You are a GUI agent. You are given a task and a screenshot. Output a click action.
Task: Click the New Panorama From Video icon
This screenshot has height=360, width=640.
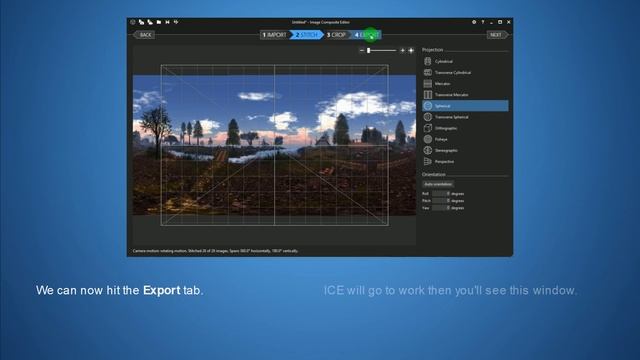150,22
